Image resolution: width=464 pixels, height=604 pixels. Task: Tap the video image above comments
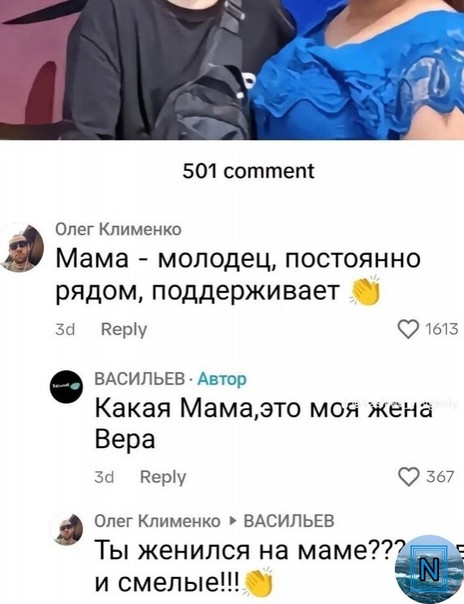click(232, 69)
